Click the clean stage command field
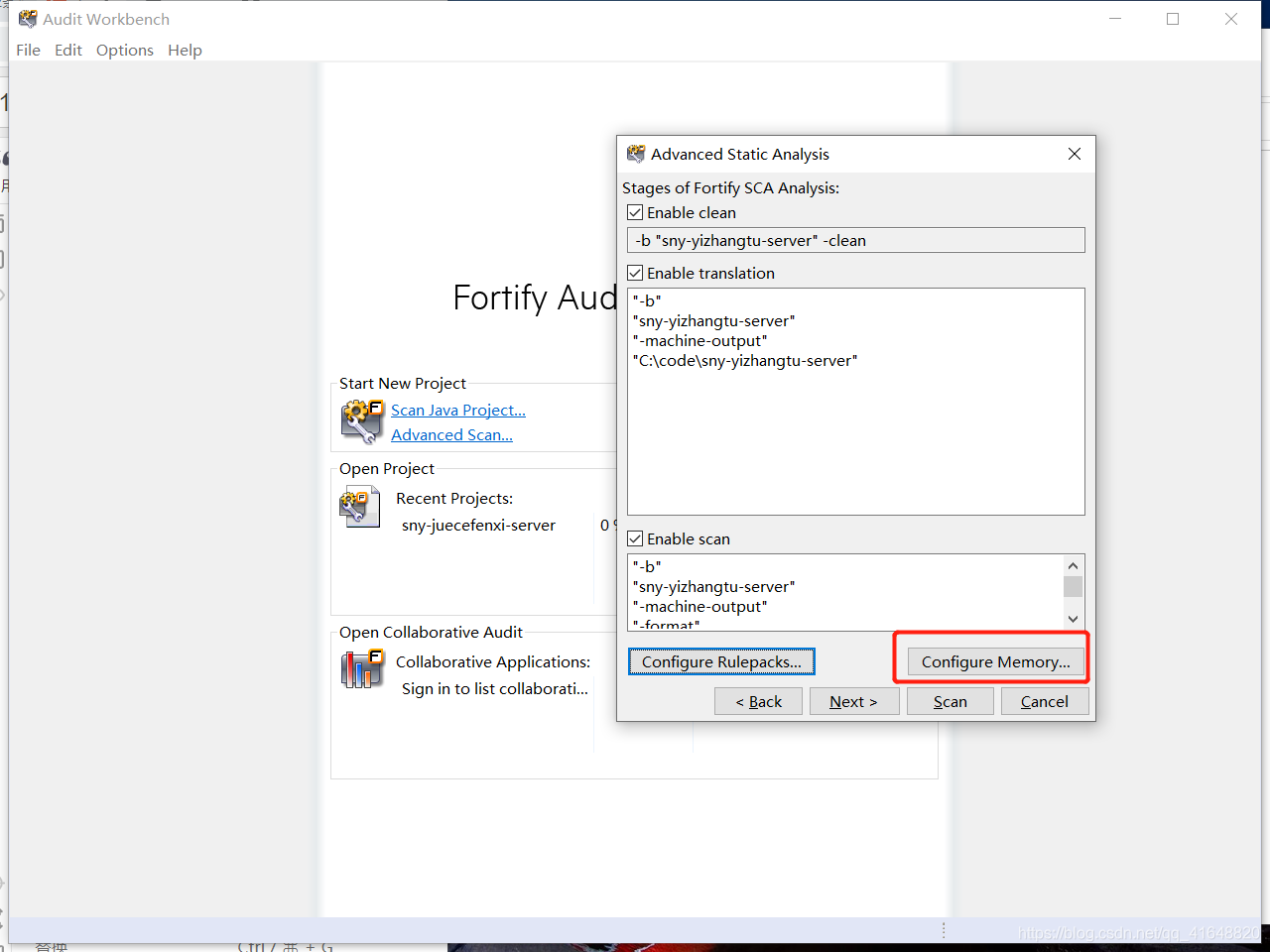This screenshot has height=952, width=1270. pyautogui.click(x=856, y=240)
